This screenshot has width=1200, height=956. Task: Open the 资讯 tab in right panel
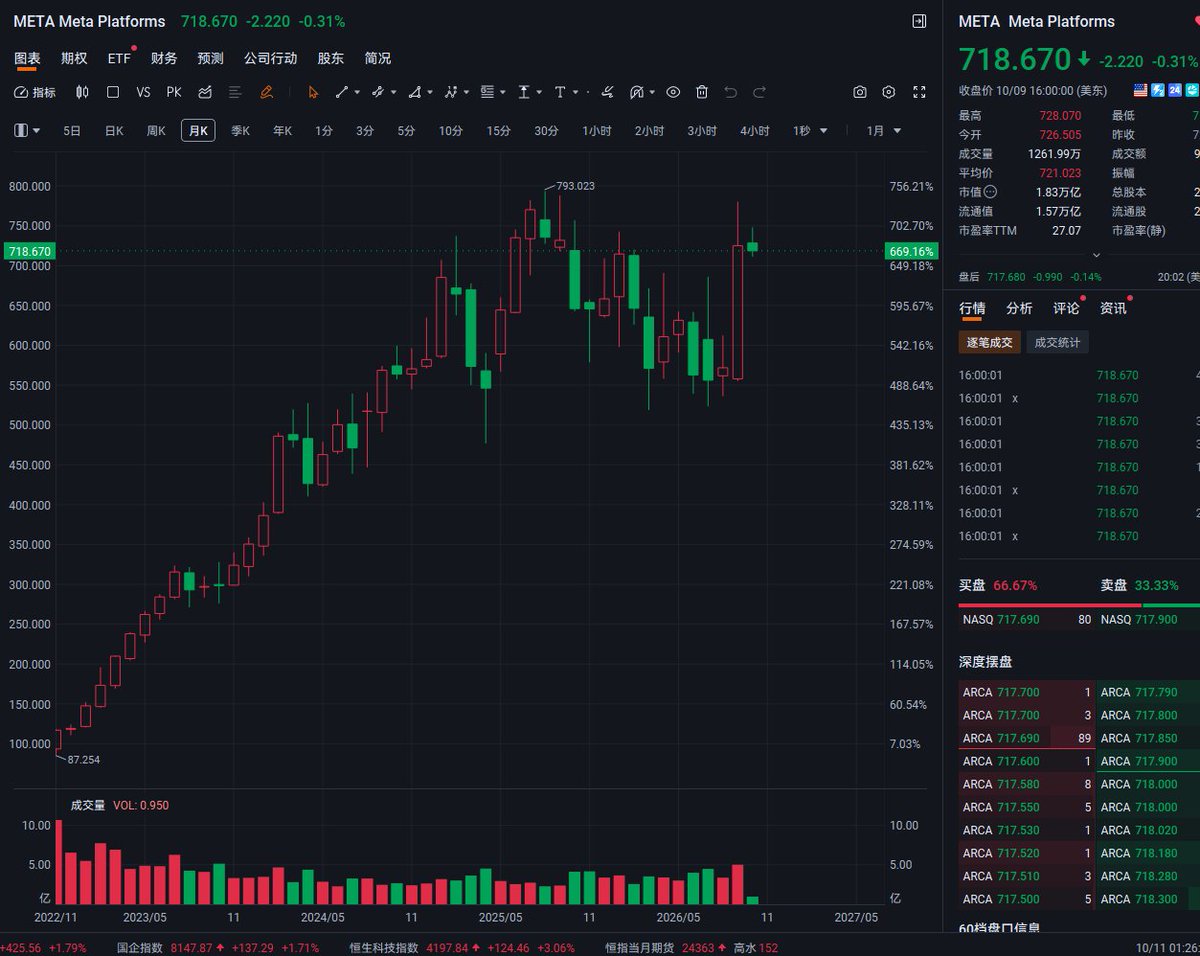[x=1113, y=308]
